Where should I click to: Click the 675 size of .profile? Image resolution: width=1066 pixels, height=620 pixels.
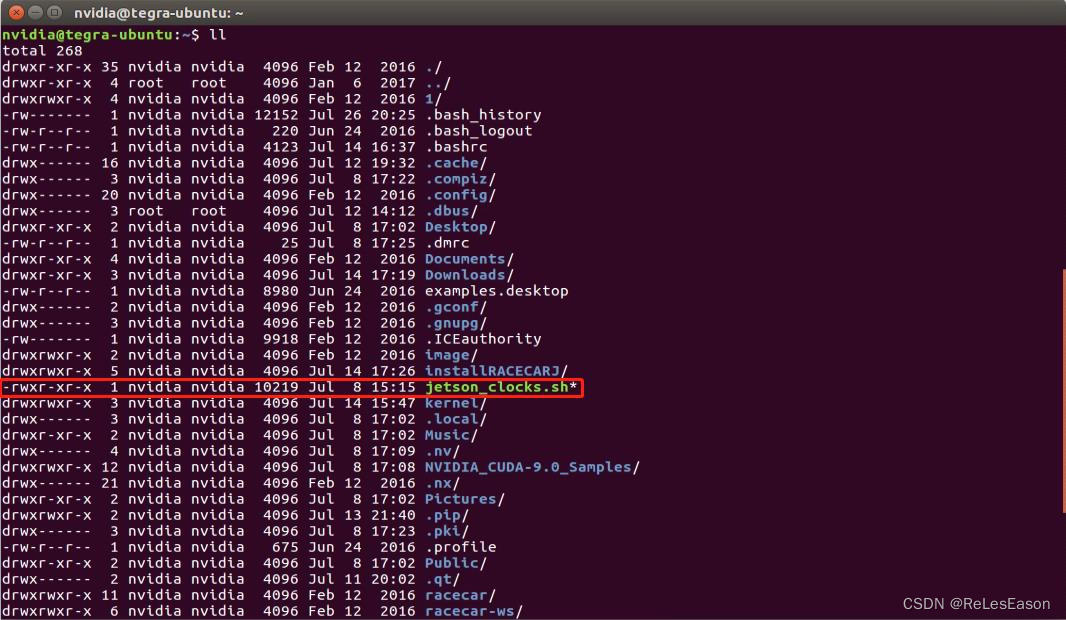pyautogui.click(x=285, y=547)
